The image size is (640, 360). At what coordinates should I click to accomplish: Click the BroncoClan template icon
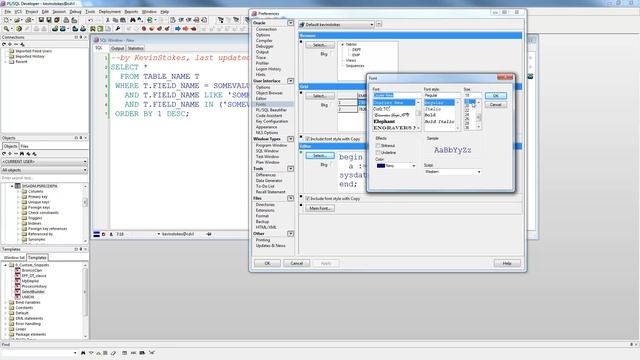pos(18,270)
